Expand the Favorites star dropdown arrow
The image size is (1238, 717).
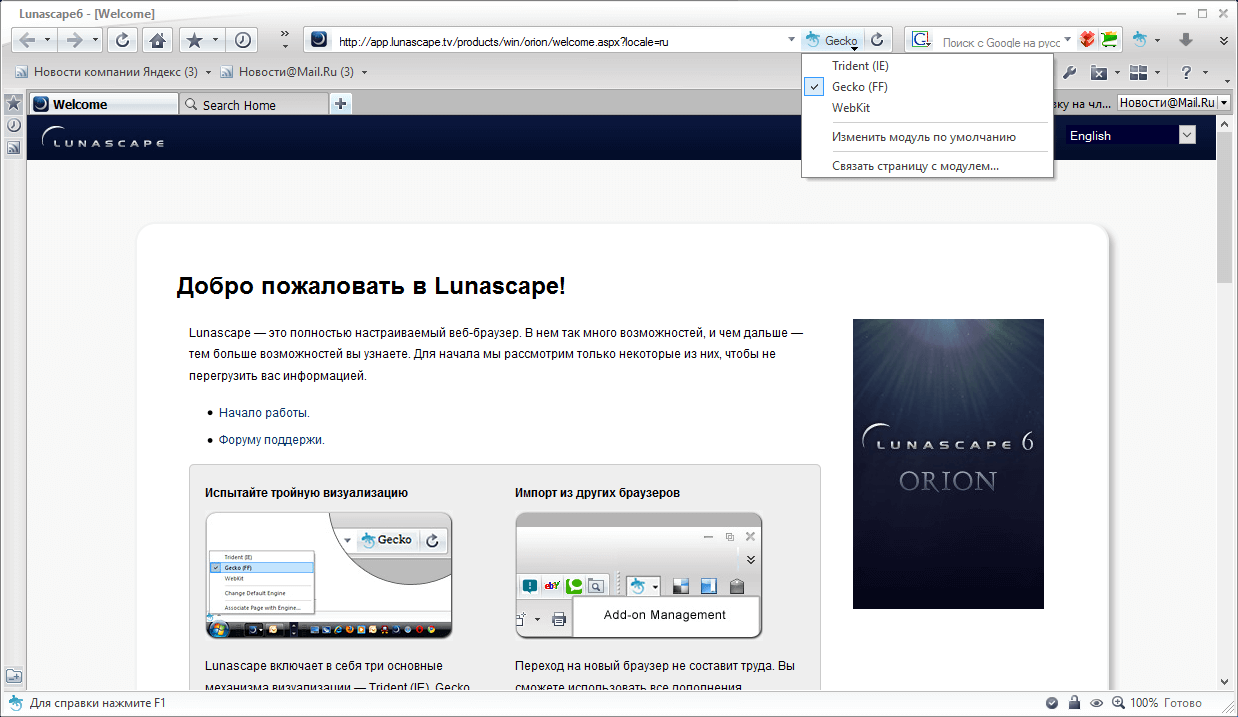(216, 40)
